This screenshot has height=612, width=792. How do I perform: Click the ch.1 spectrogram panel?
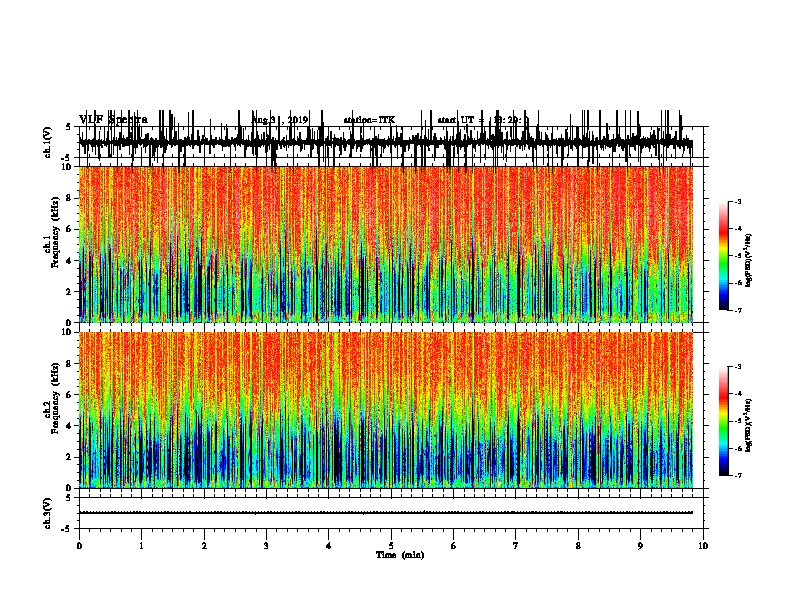point(386,244)
